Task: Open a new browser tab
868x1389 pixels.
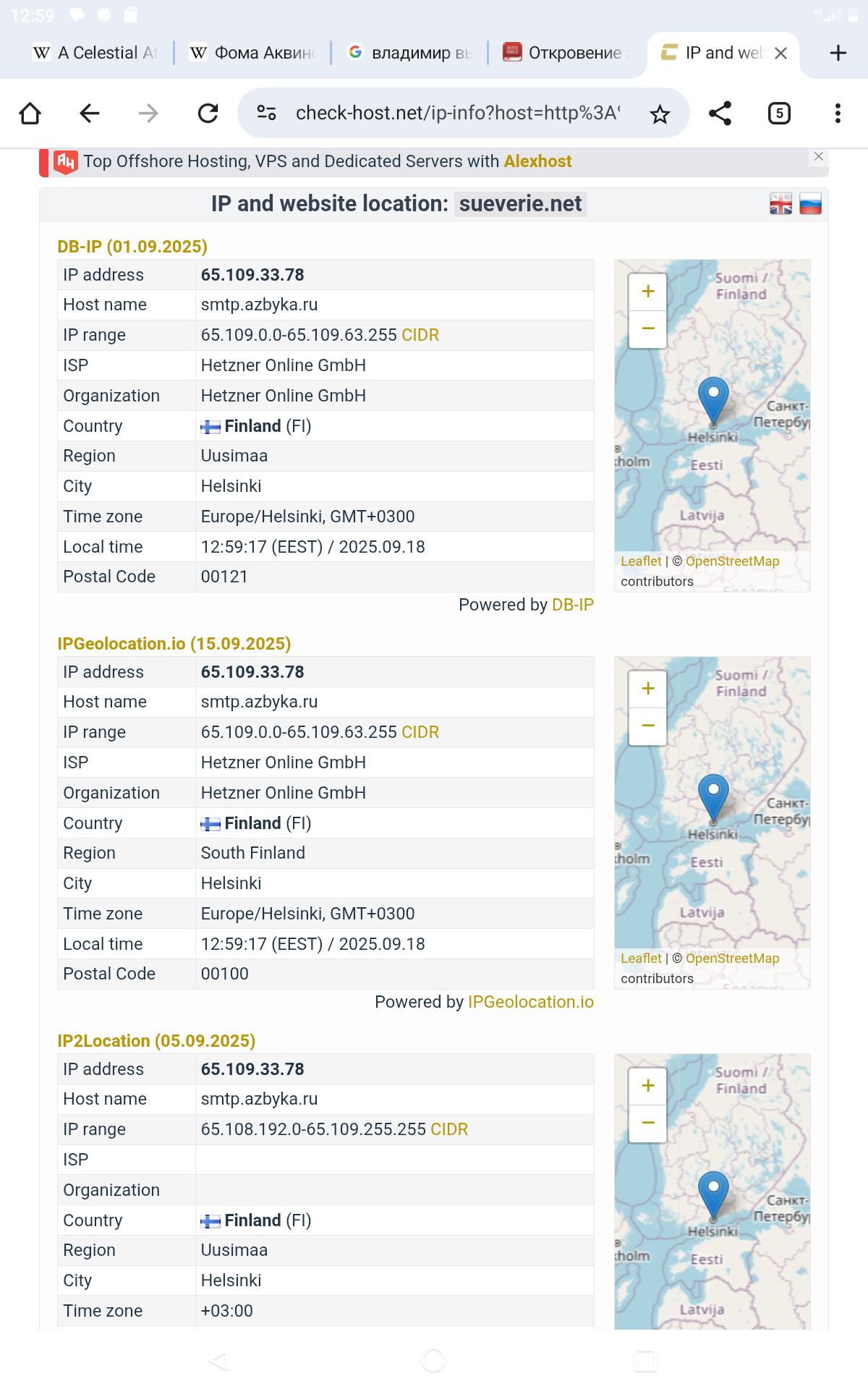Action: click(838, 53)
